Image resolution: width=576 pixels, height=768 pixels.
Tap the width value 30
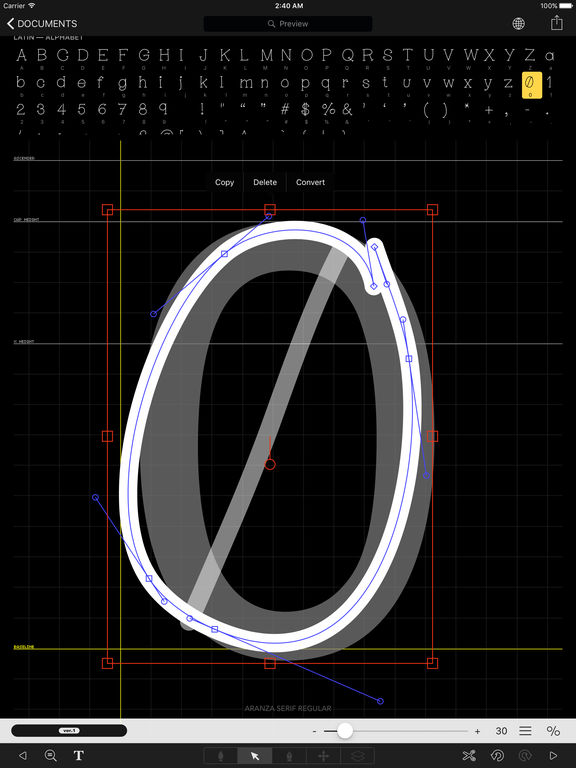pos(501,731)
